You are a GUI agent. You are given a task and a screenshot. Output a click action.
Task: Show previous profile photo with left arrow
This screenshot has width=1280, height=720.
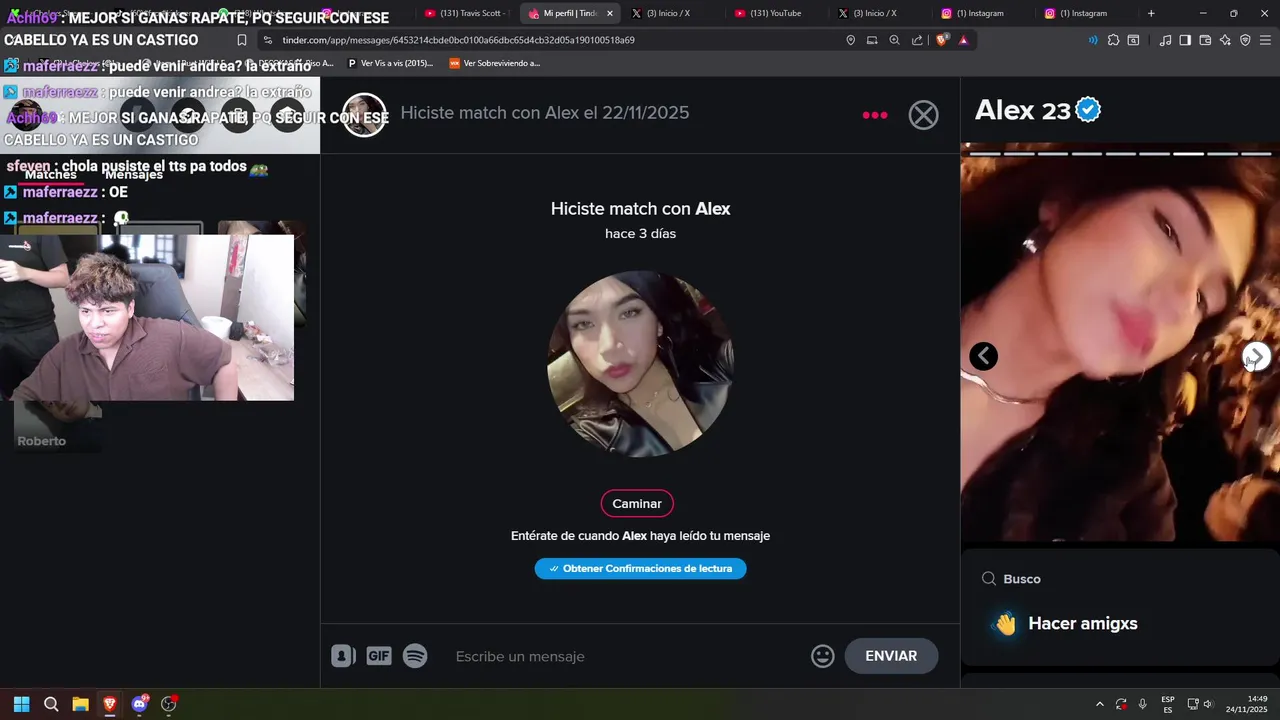(x=983, y=356)
